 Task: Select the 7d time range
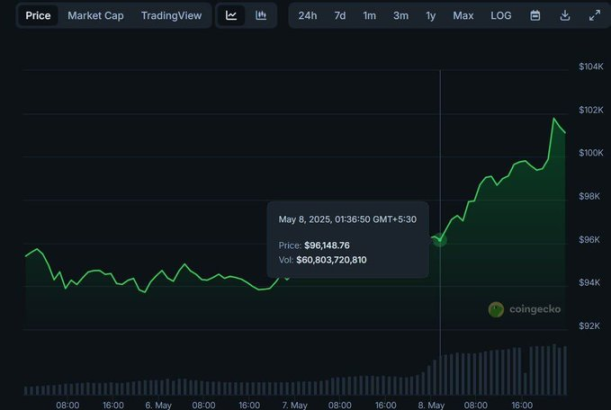coord(340,16)
